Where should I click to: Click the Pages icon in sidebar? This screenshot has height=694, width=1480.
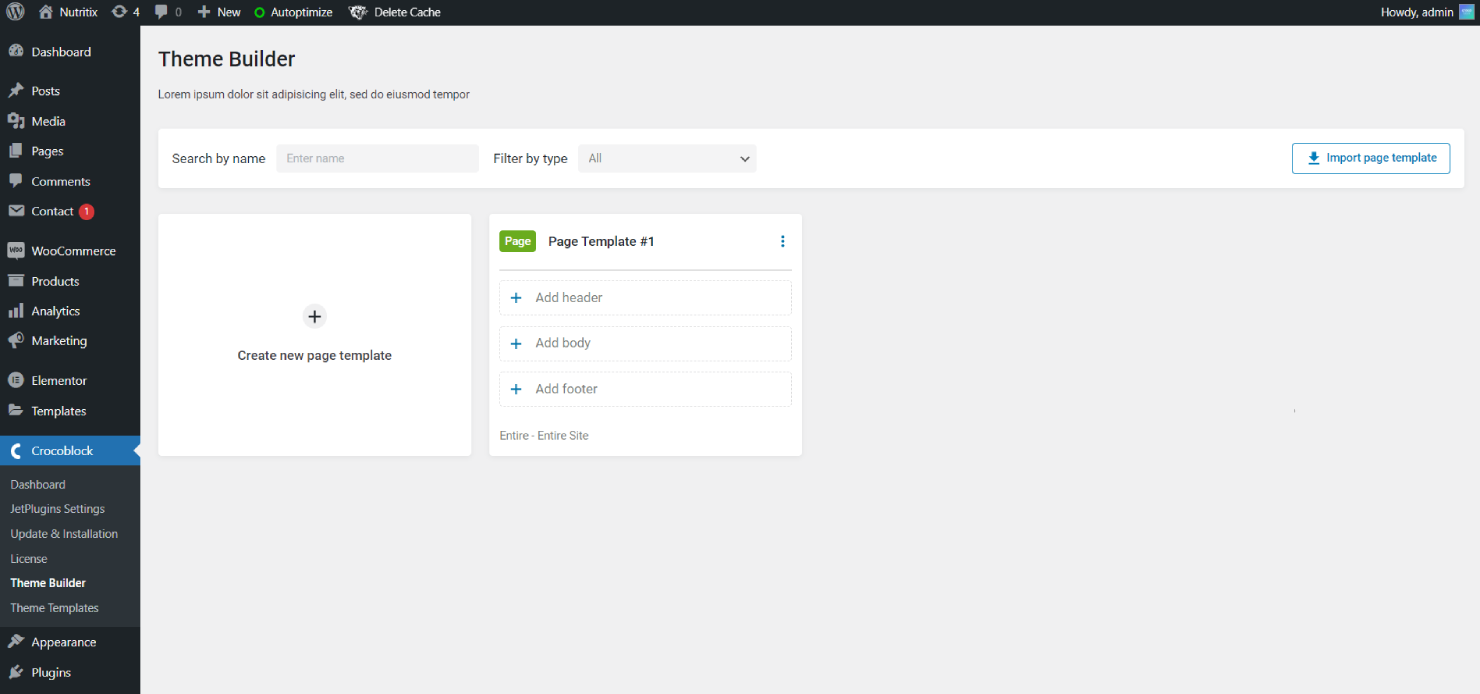coord(16,151)
